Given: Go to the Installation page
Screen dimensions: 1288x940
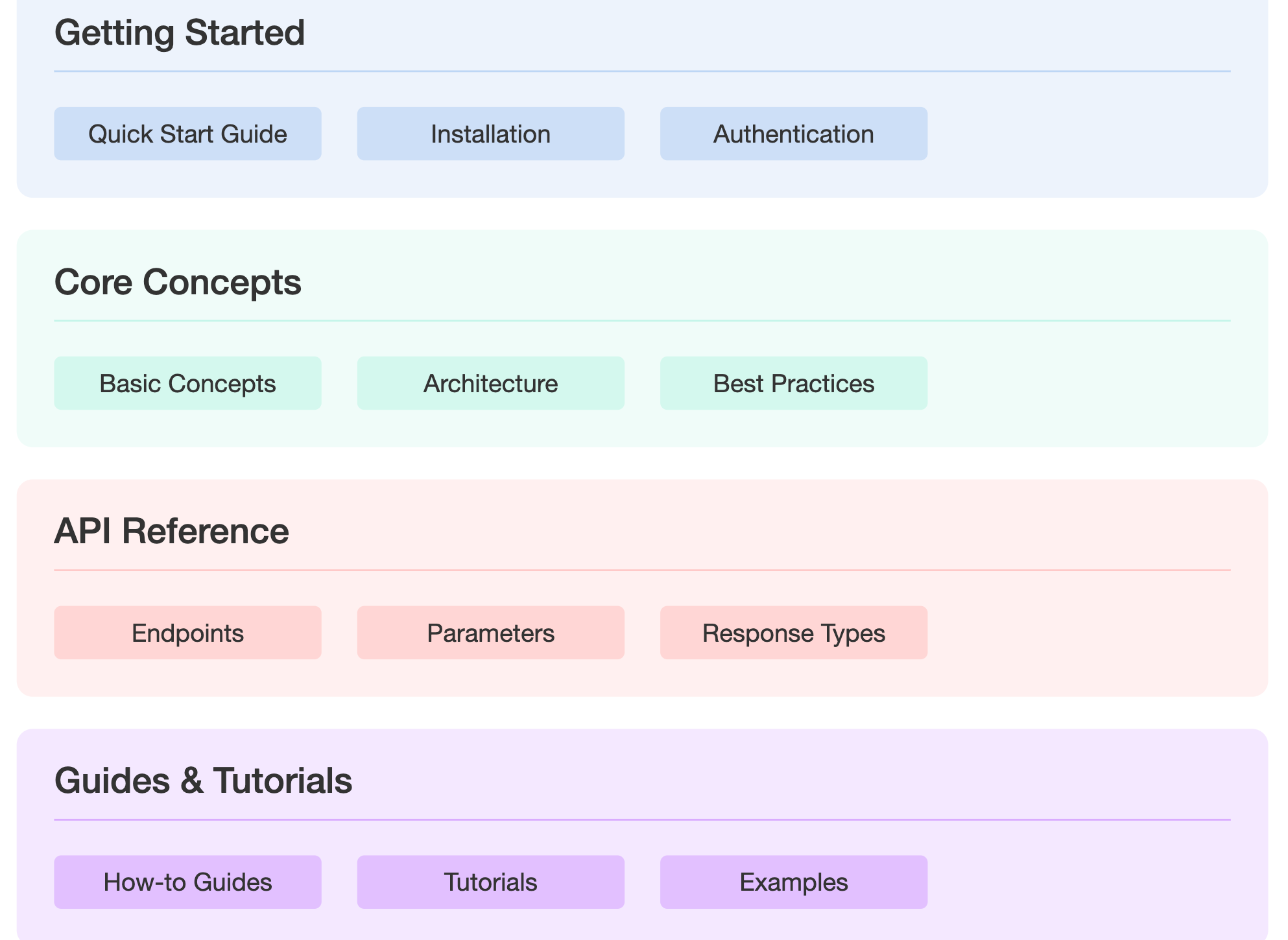Looking at the screenshot, I should pyautogui.click(x=490, y=134).
